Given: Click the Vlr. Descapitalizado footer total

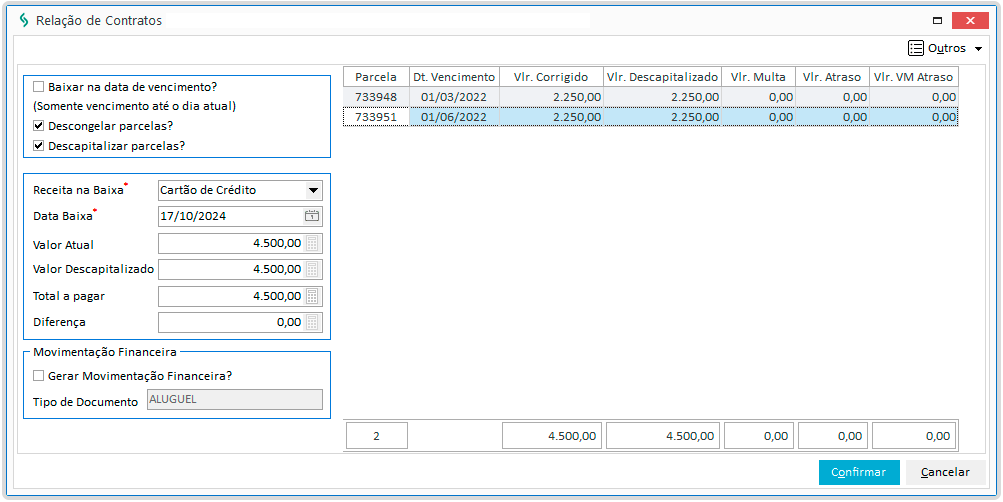Looking at the screenshot, I should (x=663, y=436).
